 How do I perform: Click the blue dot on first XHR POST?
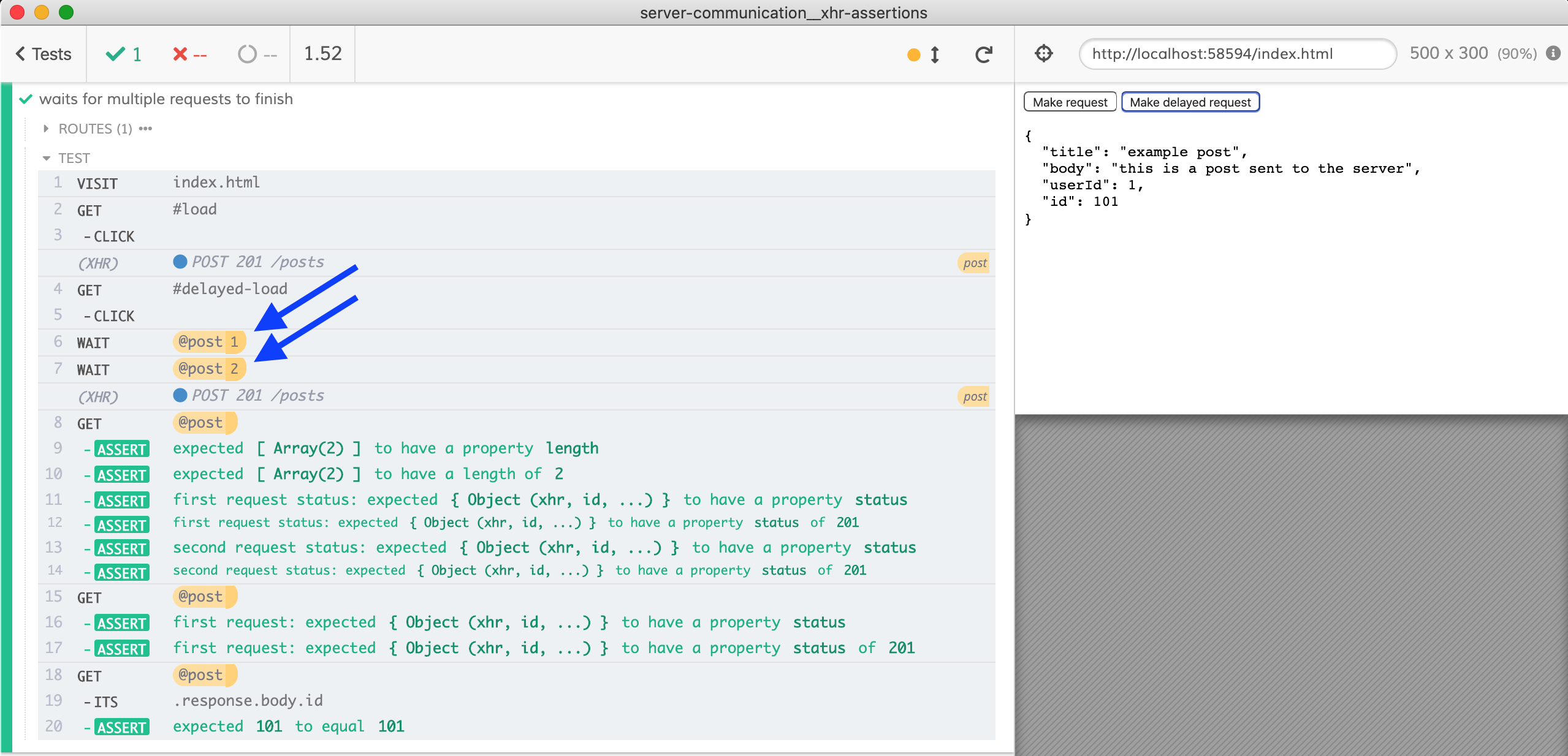pos(180,262)
